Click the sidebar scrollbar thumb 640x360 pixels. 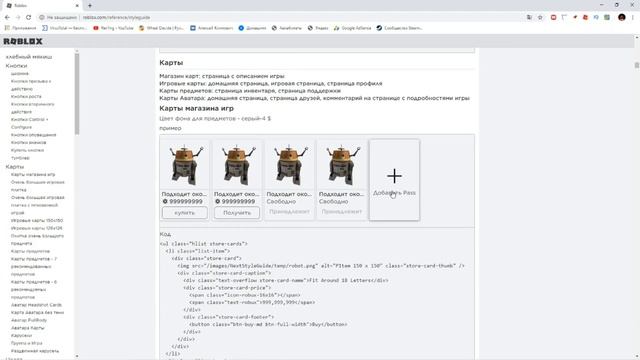77,94
